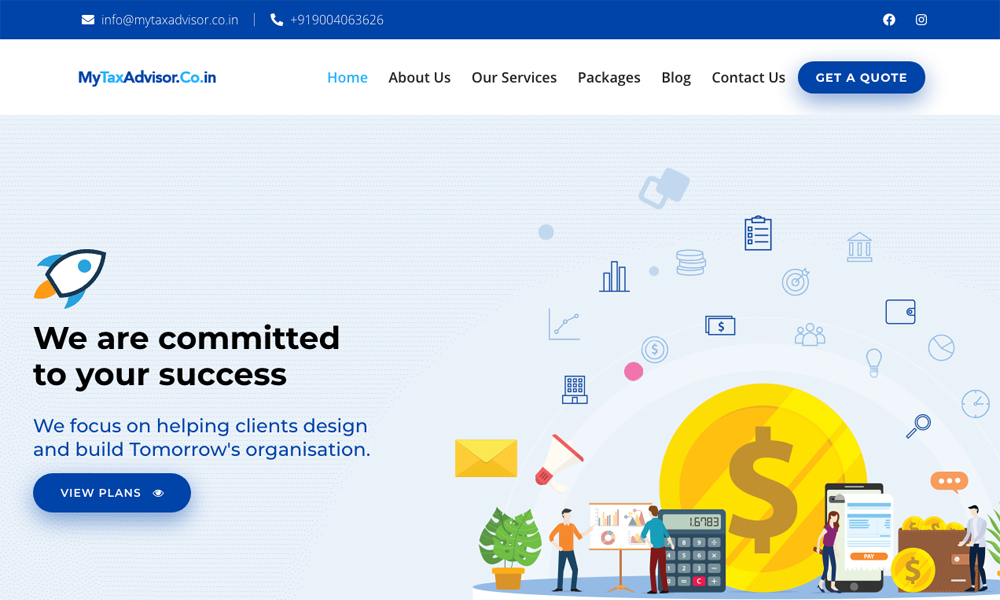
Task: Click the magnifying glass icon in hero
Action: click(x=918, y=426)
